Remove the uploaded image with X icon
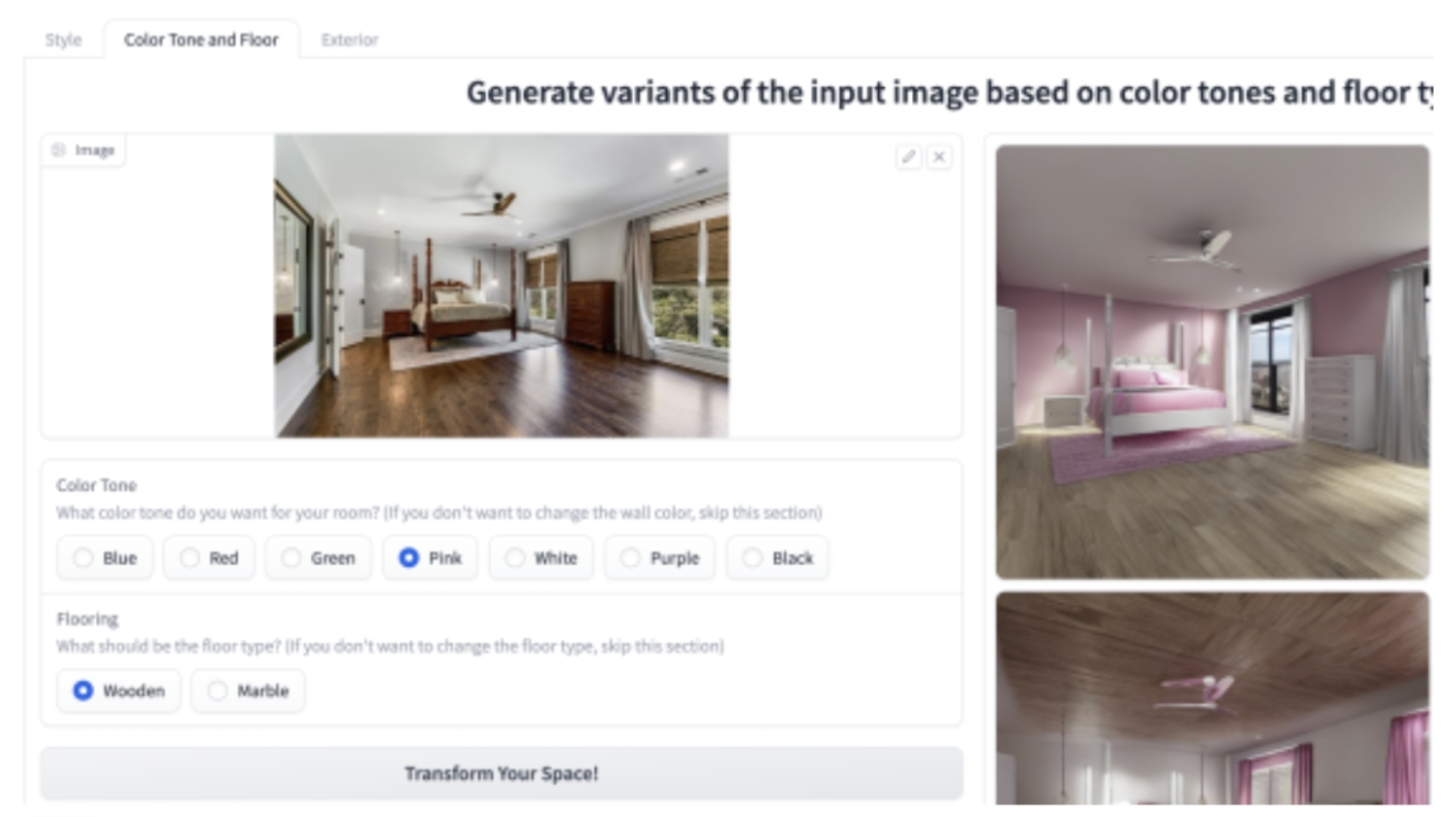This screenshot has height=817, width=1456. coord(939,157)
